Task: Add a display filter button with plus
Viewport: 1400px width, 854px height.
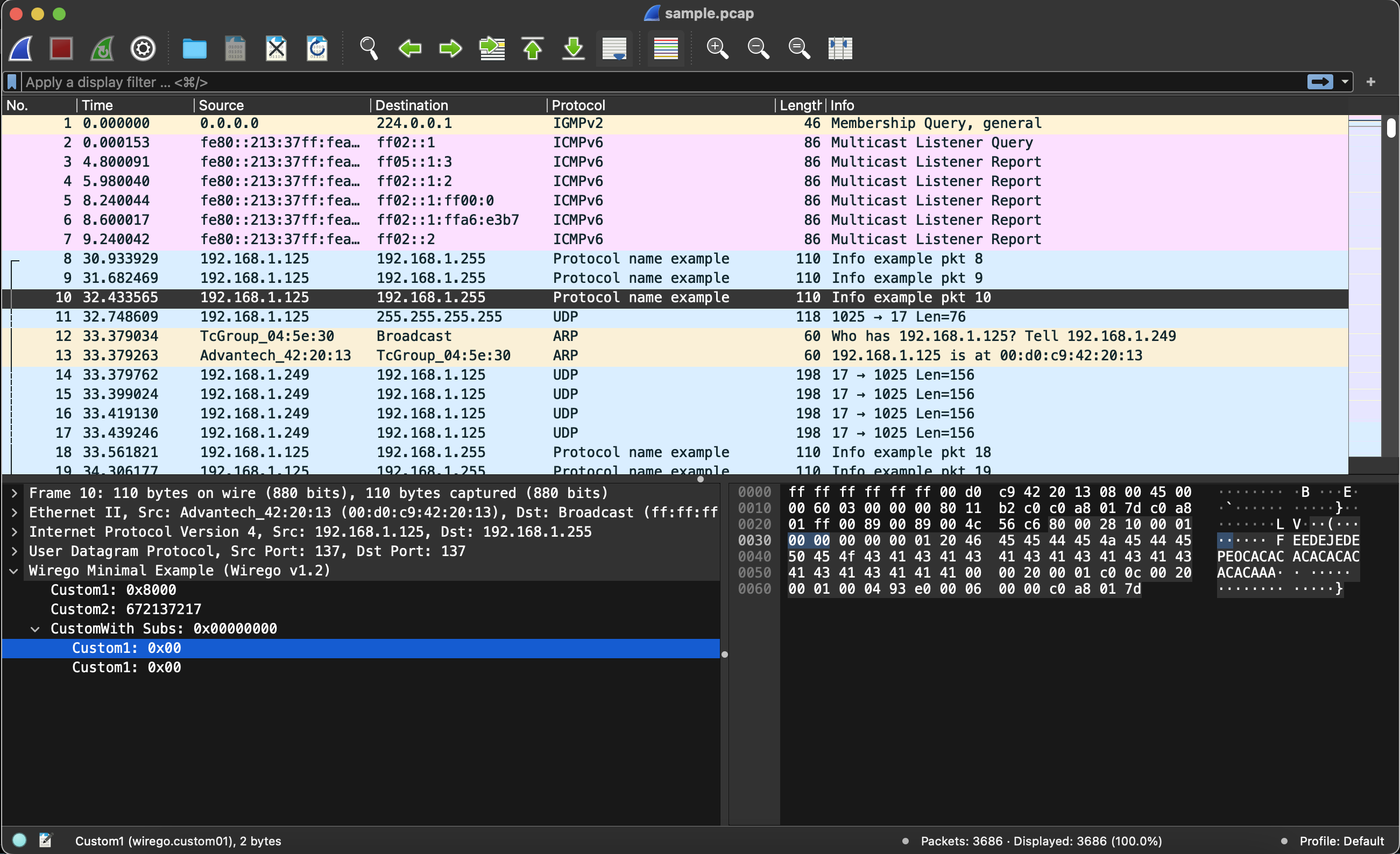Action: coord(1370,82)
